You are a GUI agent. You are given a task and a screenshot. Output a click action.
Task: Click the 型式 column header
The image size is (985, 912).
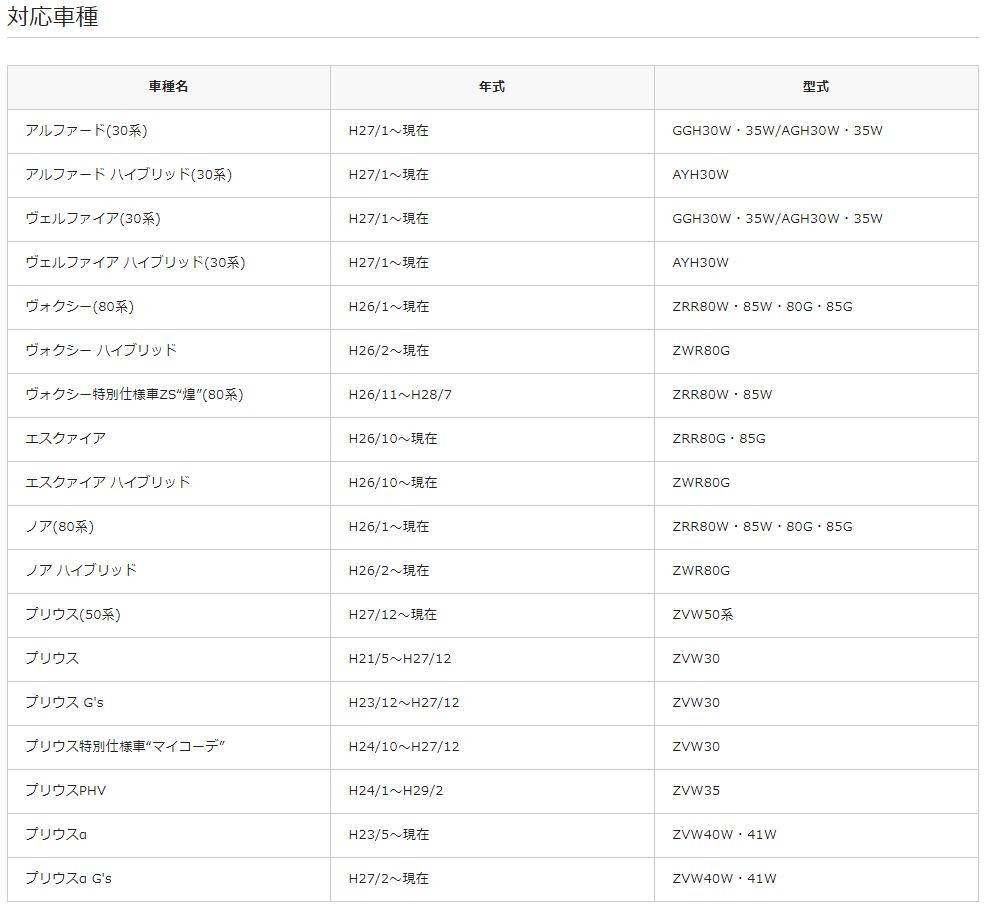pos(816,87)
